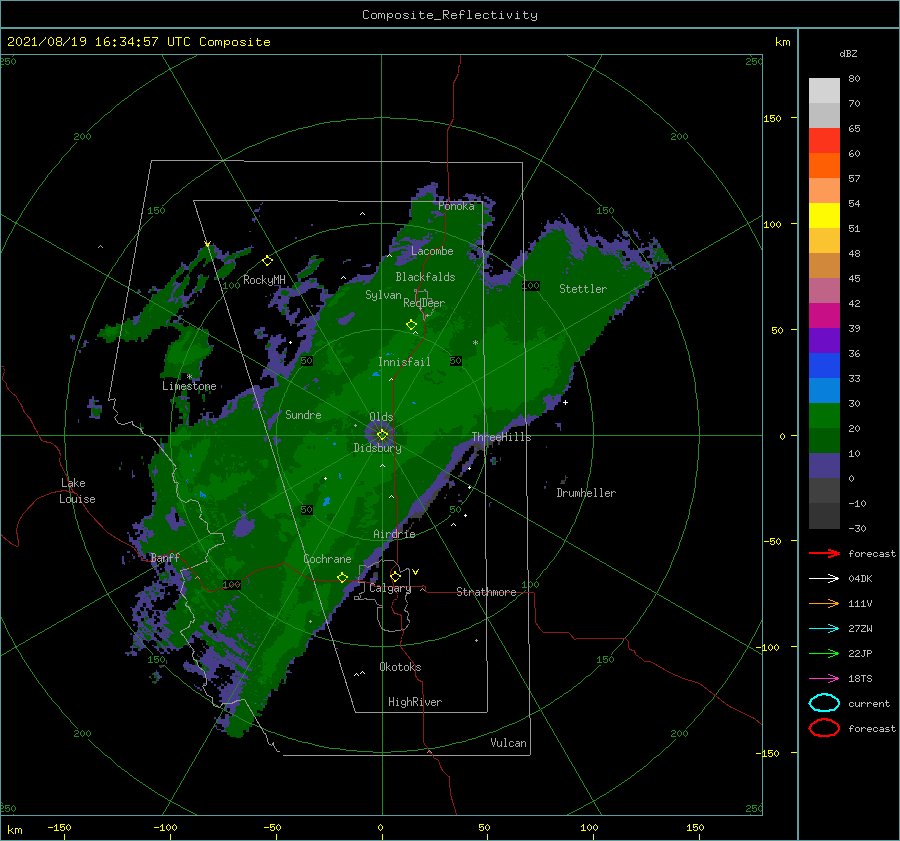Viewport: 900px width, 841px height.
Task: Click the white 04DK arrow in legend
Action: tap(824, 578)
